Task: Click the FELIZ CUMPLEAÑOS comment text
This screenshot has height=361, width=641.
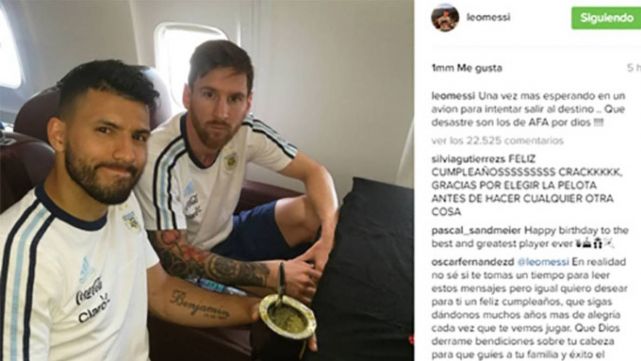Action: [x=527, y=185]
